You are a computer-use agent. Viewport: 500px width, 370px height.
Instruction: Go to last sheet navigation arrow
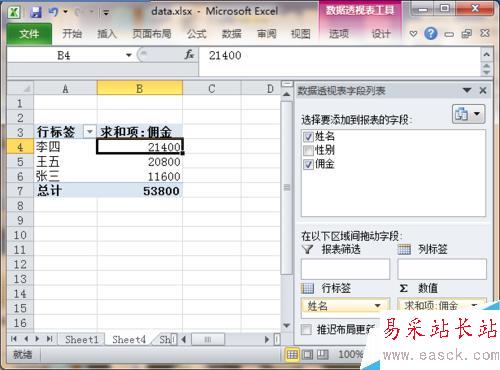click(x=49, y=339)
